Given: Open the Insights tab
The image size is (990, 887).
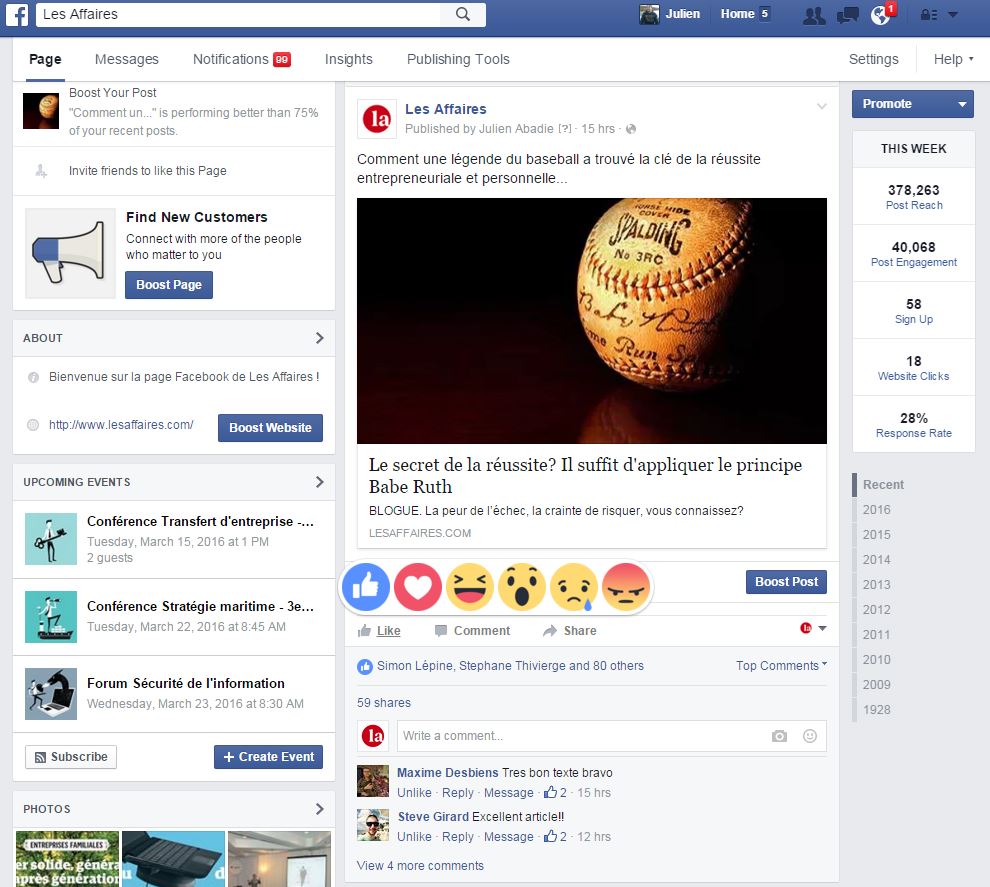Looking at the screenshot, I should [x=349, y=59].
